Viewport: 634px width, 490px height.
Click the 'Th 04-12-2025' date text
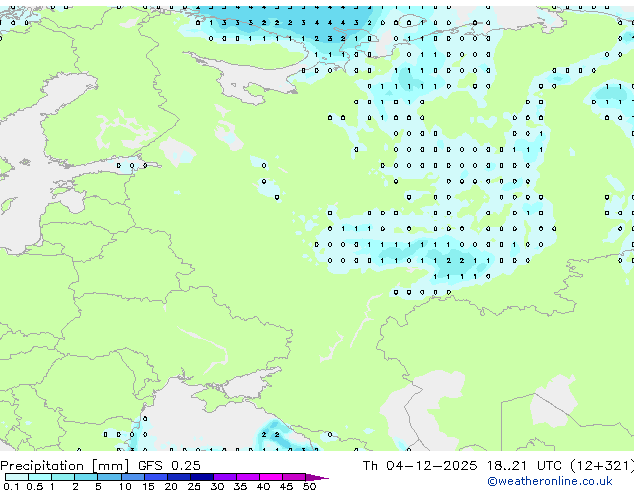point(420,465)
